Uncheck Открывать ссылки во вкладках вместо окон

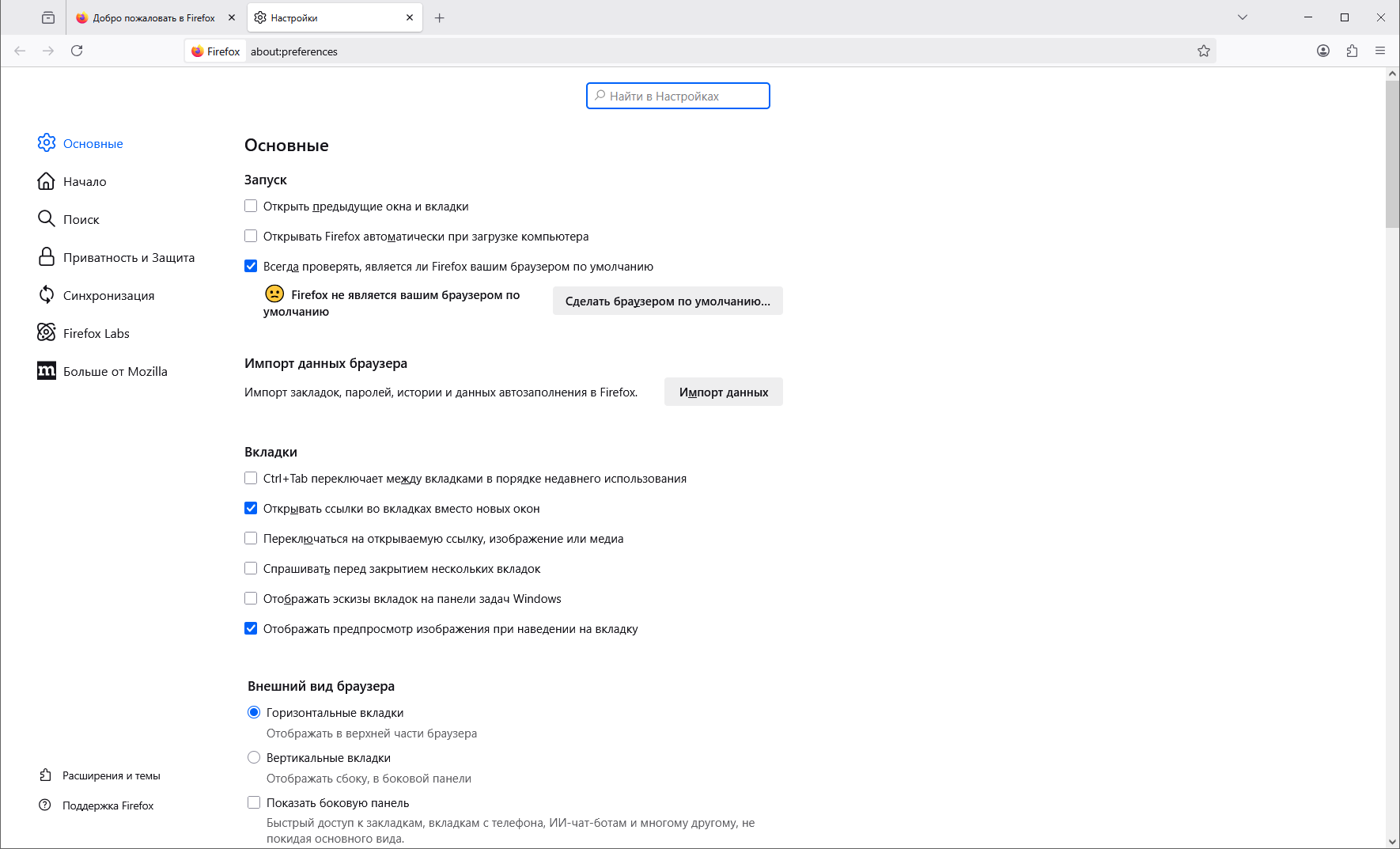coord(251,508)
